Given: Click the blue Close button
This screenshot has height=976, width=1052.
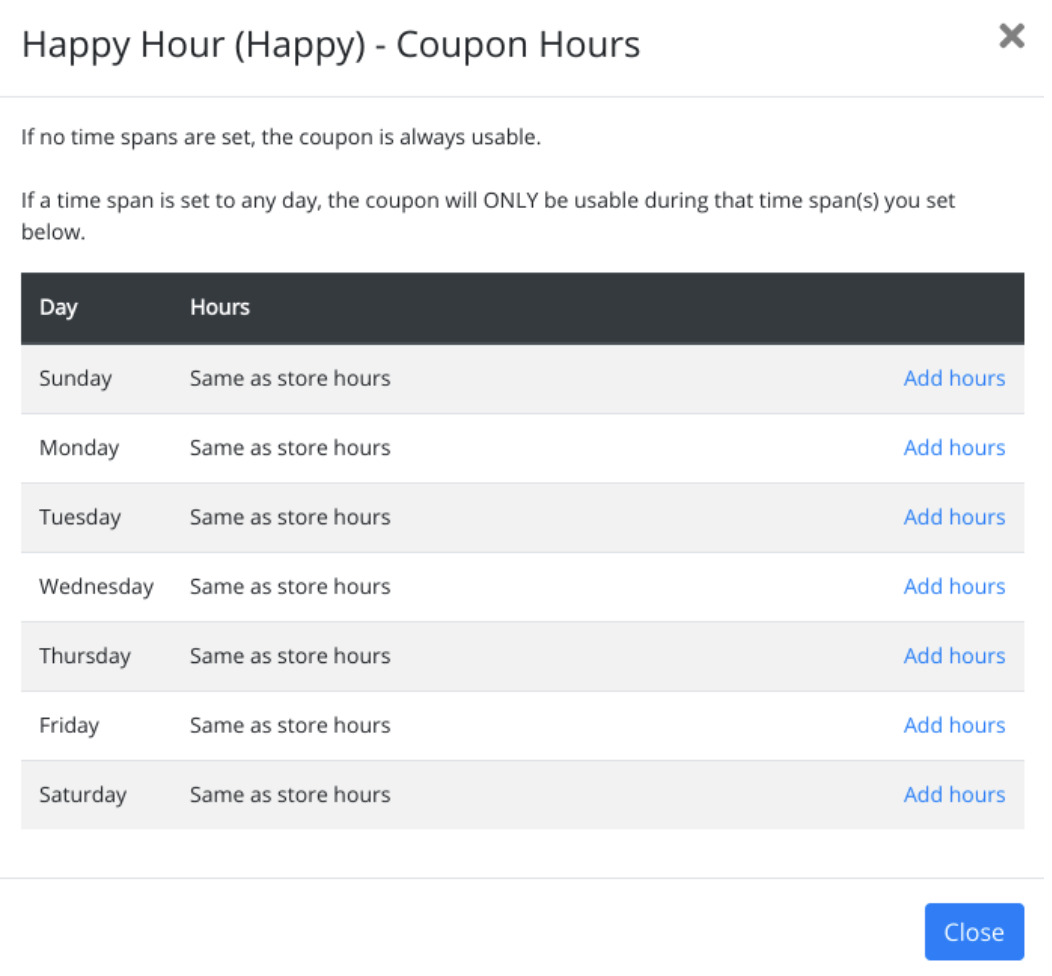Looking at the screenshot, I should click(x=974, y=932).
